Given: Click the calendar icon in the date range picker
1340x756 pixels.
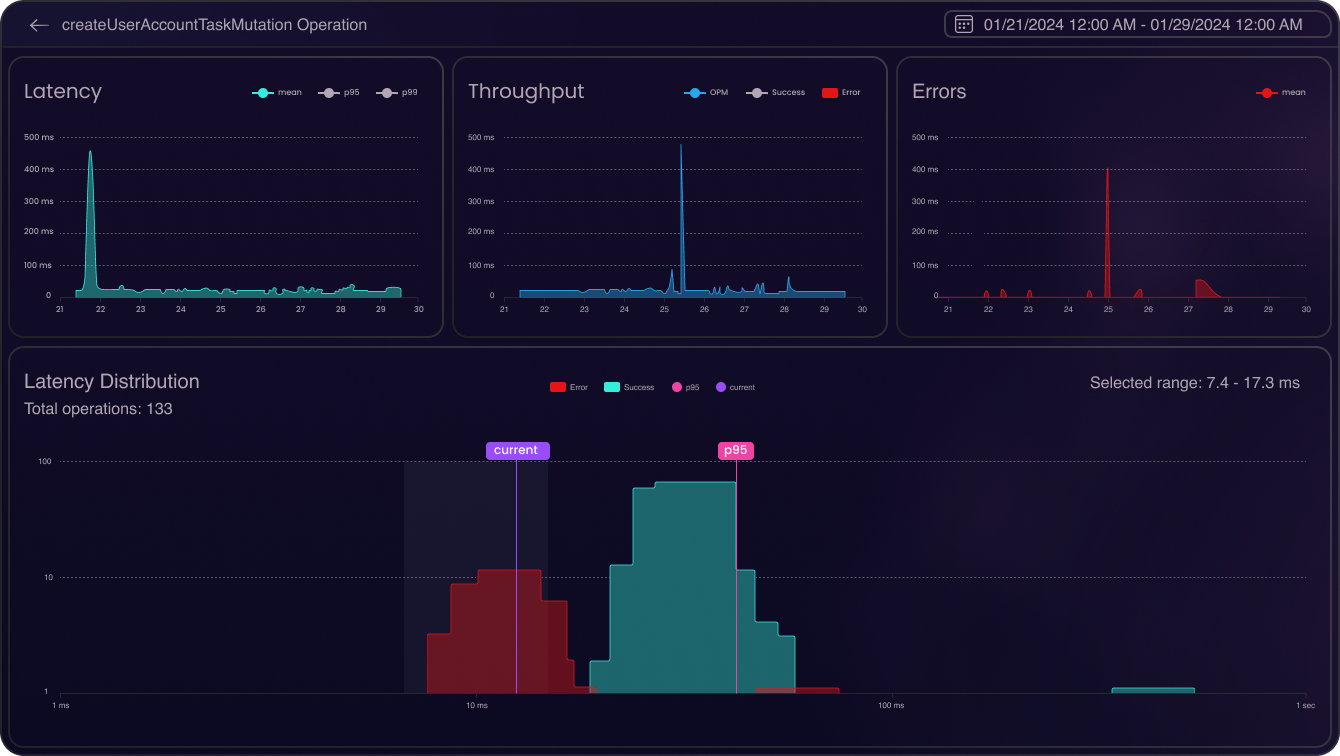Looking at the screenshot, I should click(x=963, y=23).
